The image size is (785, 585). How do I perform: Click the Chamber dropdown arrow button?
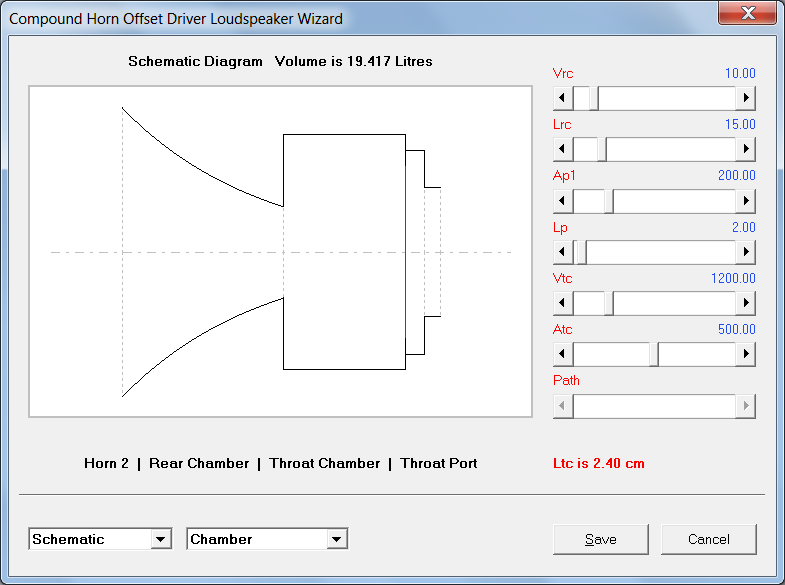coord(336,539)
